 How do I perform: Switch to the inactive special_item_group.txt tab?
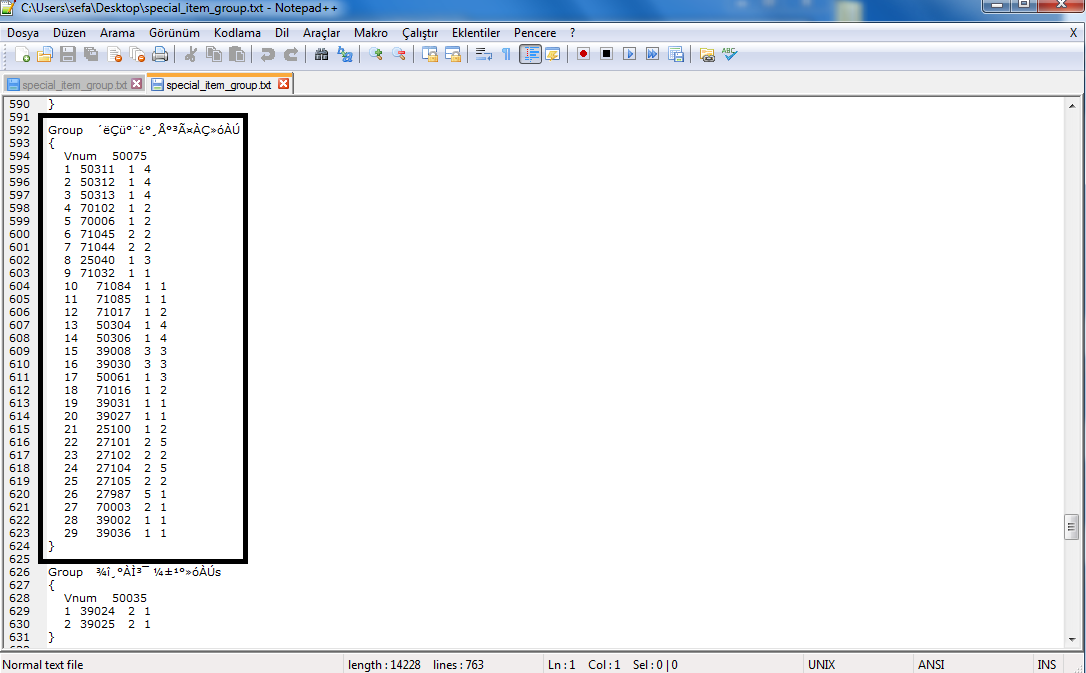[74, 84]
